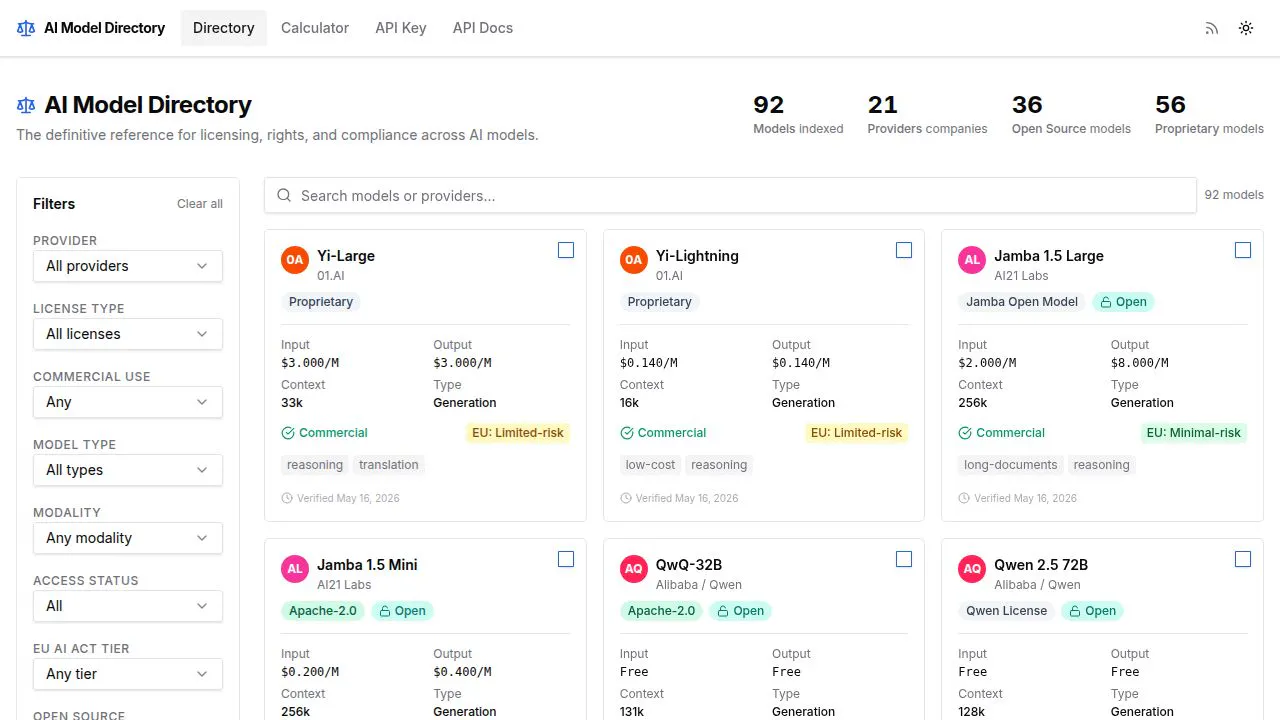Image resolution: width=1280 pixels, height=720 pixels.
Task: Click the 36 Open Source models stat
Action: (x=1071, y=114)
